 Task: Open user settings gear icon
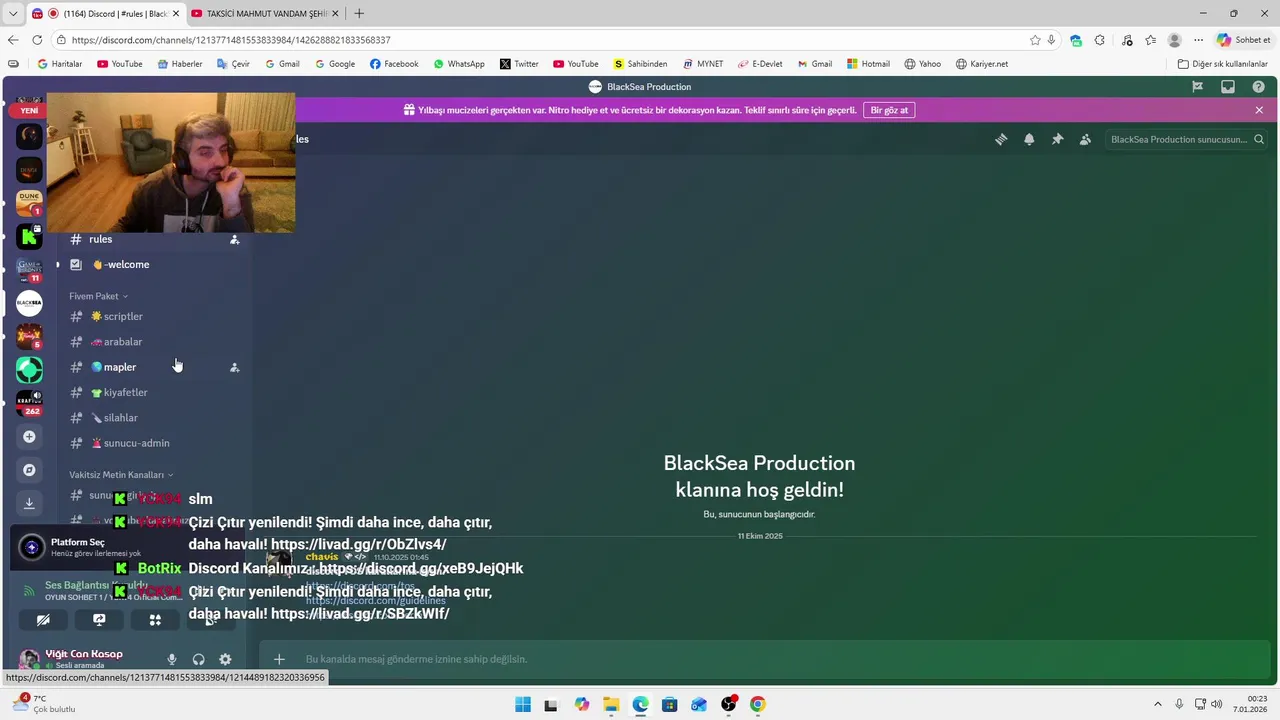tap(225, 659)
